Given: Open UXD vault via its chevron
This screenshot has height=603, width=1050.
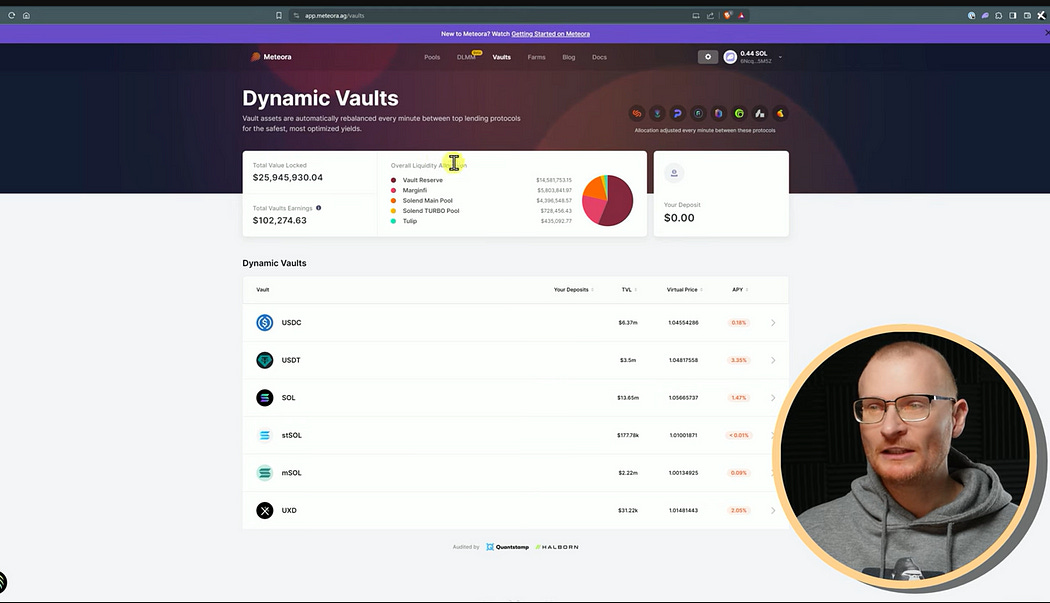Looking at the screenshot, I should pos(773,510).
